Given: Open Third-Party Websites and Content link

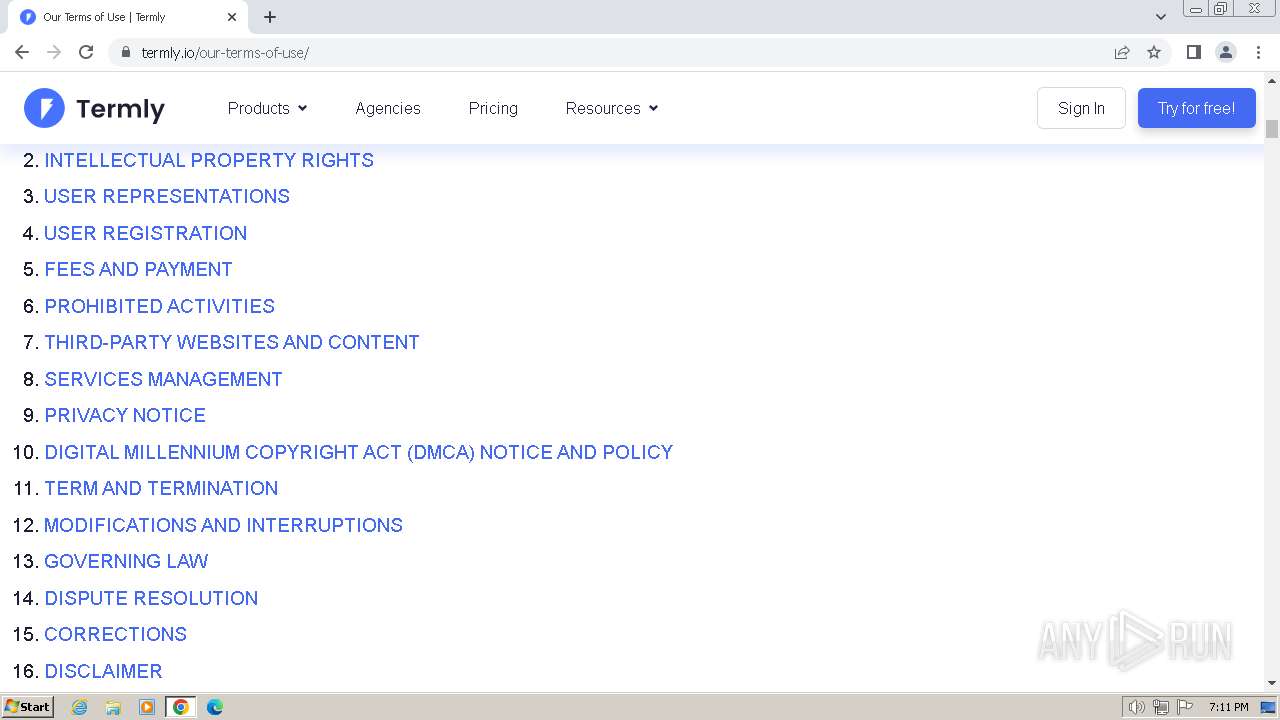Looking at the screenshot, I should coord(232,342).
